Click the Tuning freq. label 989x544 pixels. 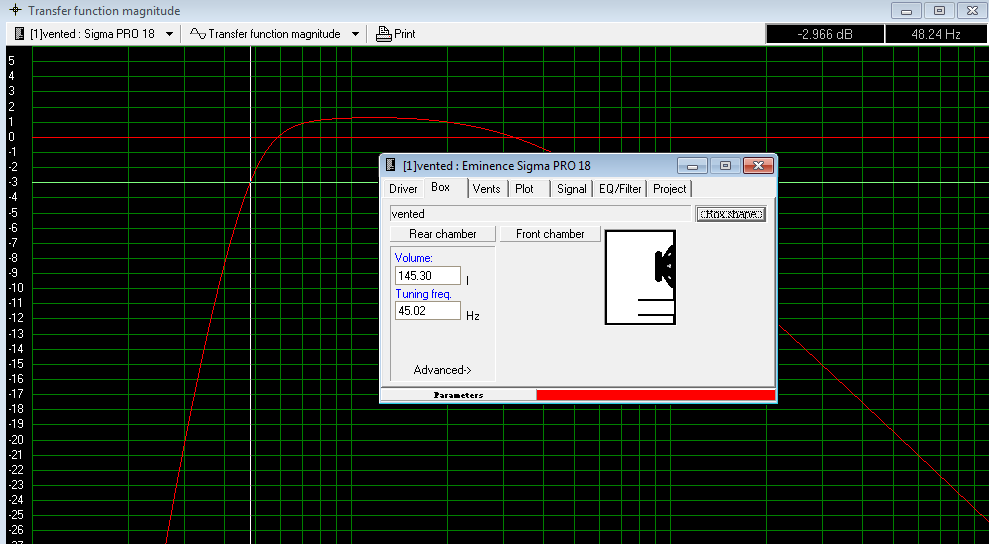click(423, 294)
